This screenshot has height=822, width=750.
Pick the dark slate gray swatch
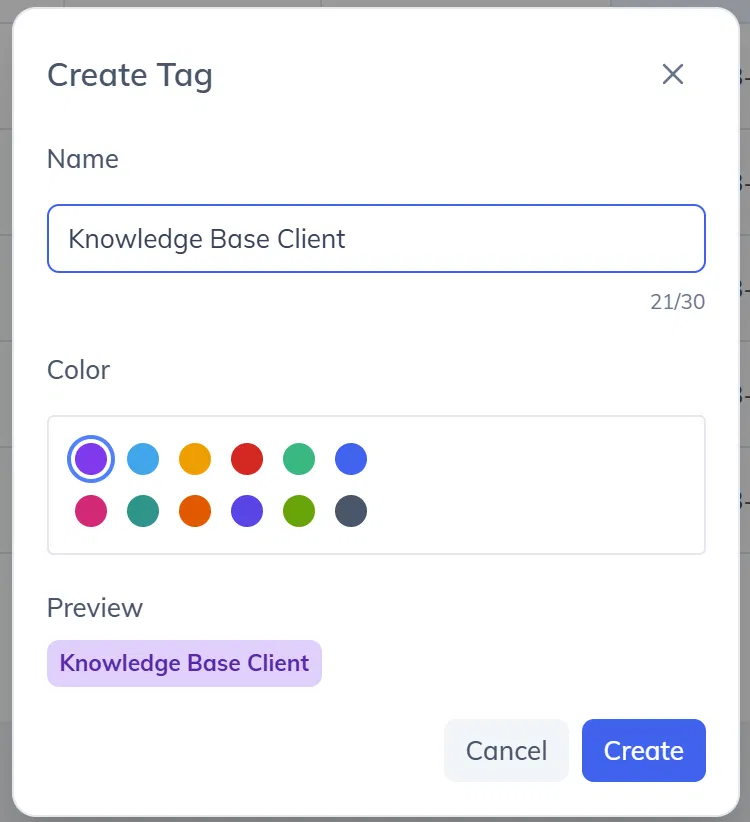click(x=351, y=511)
